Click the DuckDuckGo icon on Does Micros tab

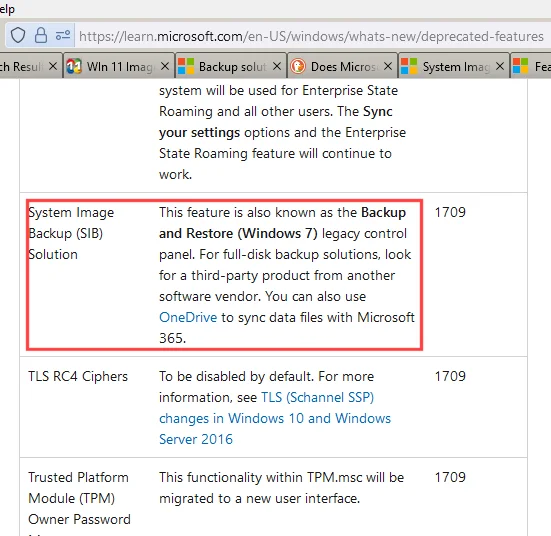[x=298, y=66]
